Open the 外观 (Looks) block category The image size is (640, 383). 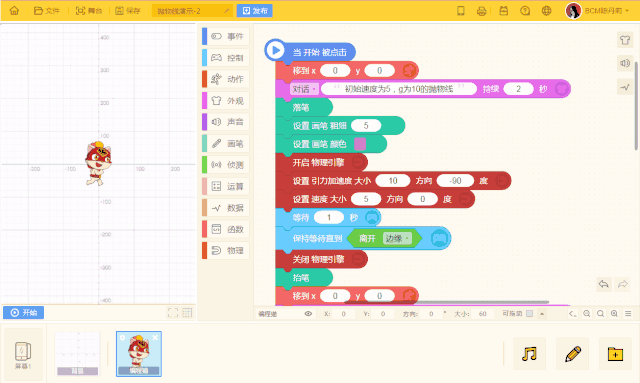[x=226, y=100]
